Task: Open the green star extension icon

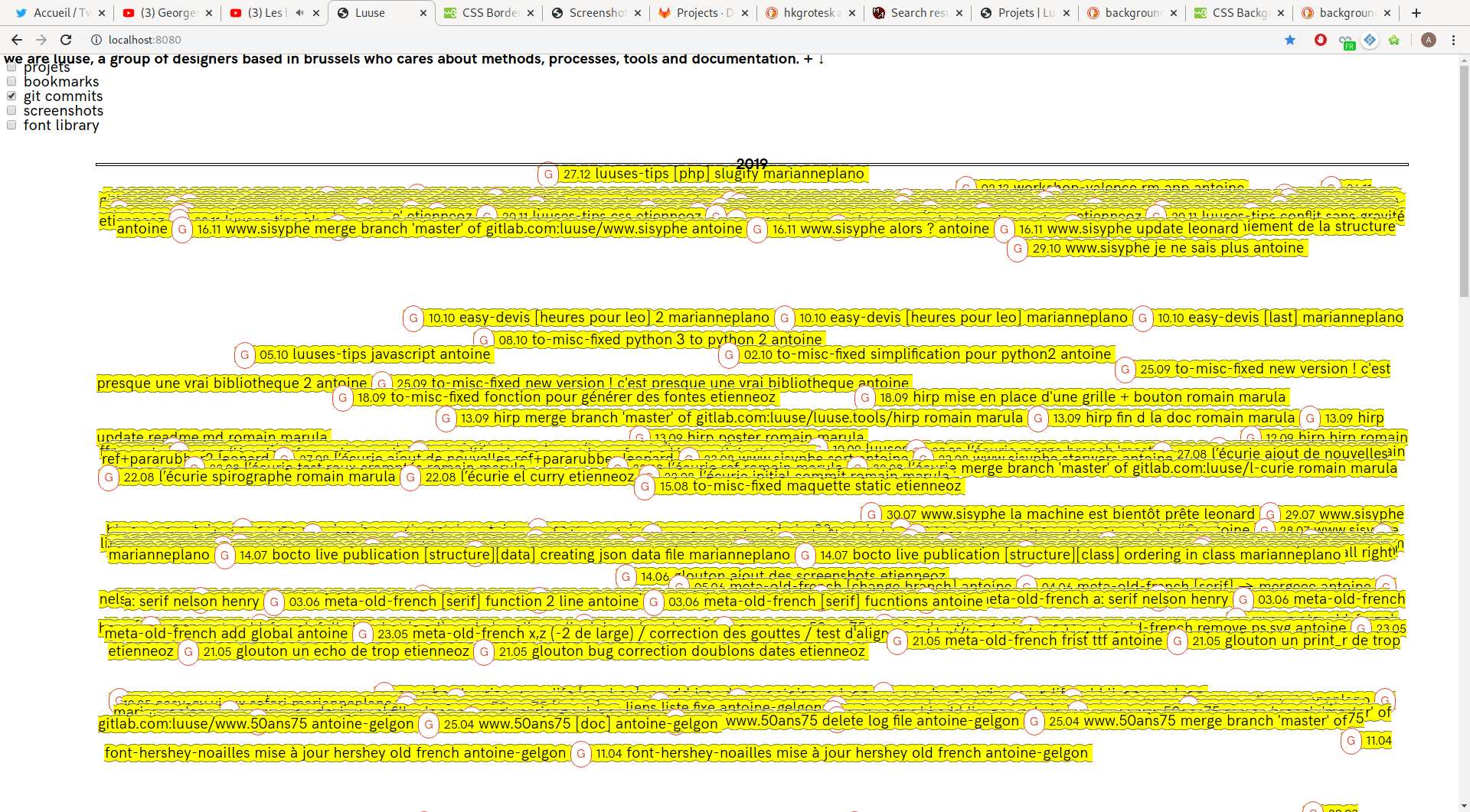Action: (x=1394, y=40)
